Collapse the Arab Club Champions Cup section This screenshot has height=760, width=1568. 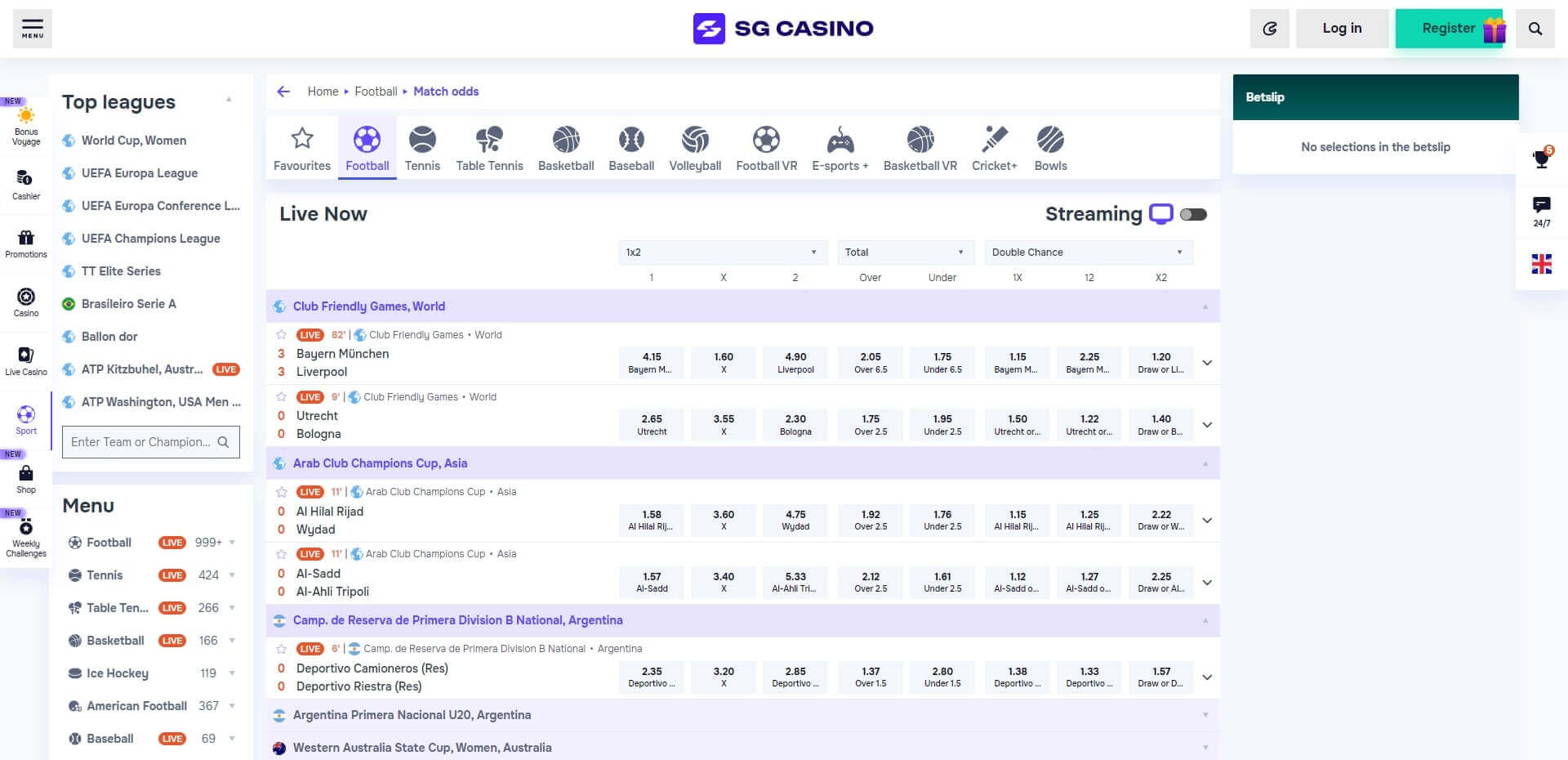click(x=1205, y=463)
